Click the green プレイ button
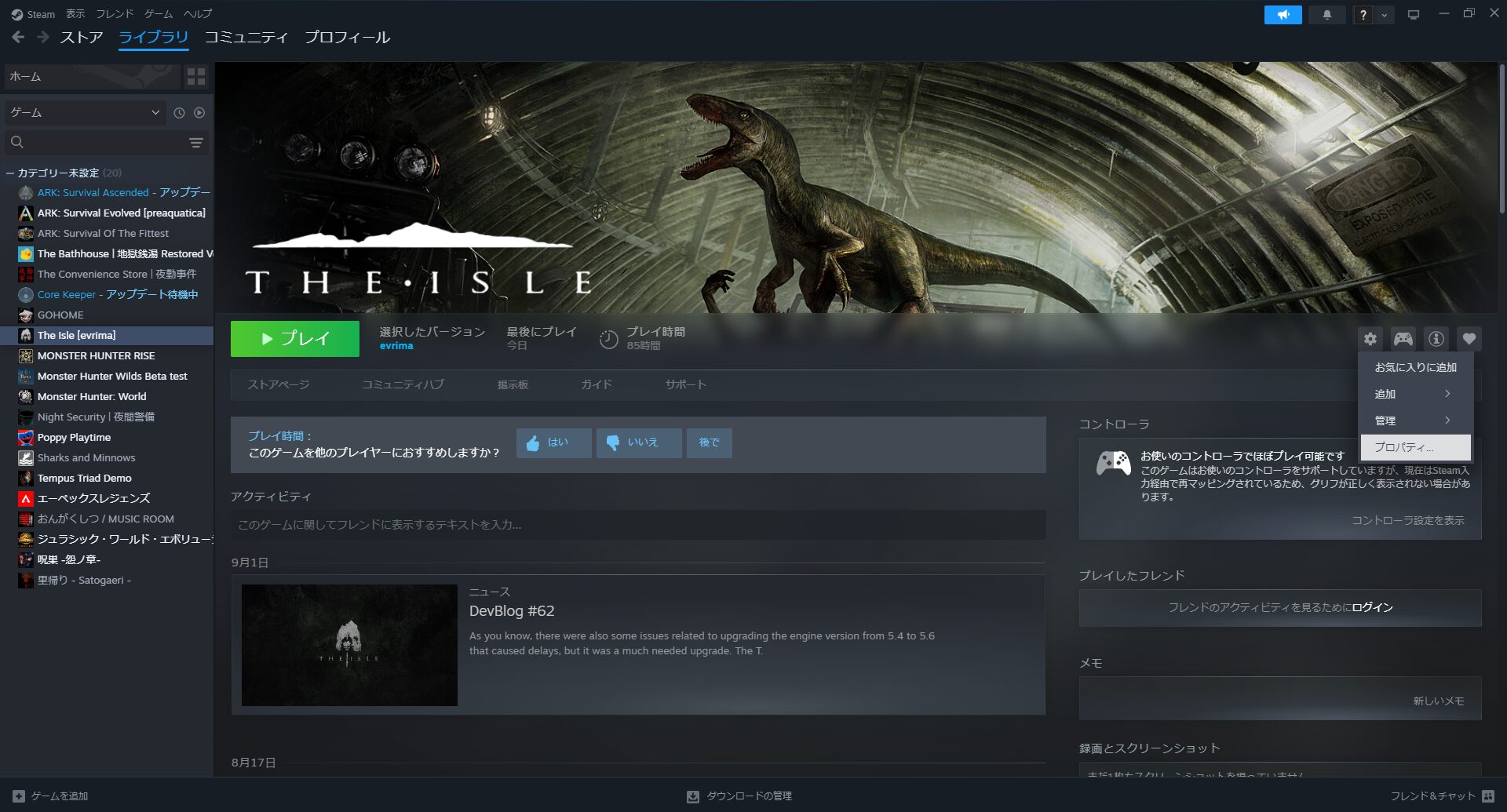 pos(295,339)
